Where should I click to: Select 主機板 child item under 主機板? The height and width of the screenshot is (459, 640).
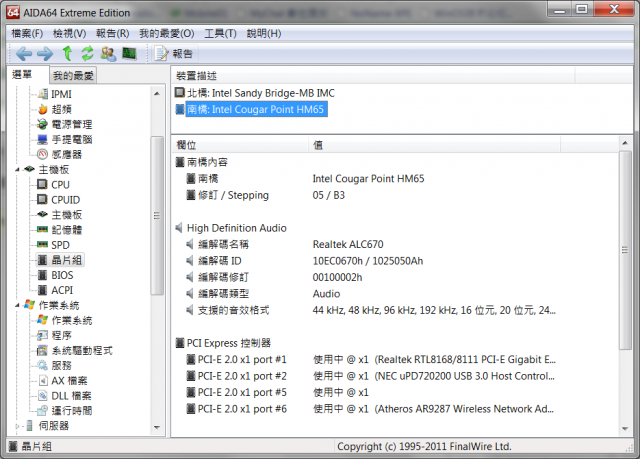tap(67, 215)
